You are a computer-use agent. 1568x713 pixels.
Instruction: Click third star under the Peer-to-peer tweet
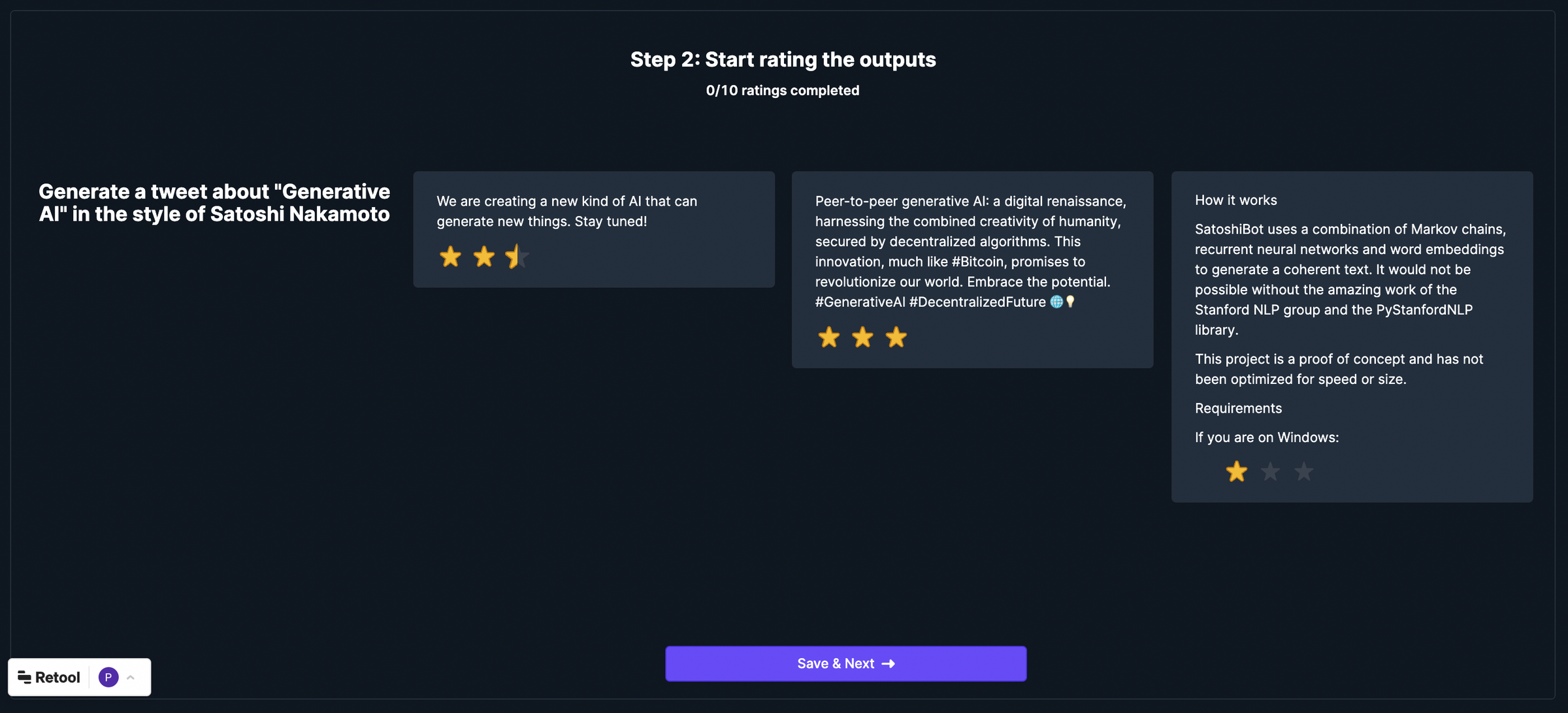click(x=896, y=338)
